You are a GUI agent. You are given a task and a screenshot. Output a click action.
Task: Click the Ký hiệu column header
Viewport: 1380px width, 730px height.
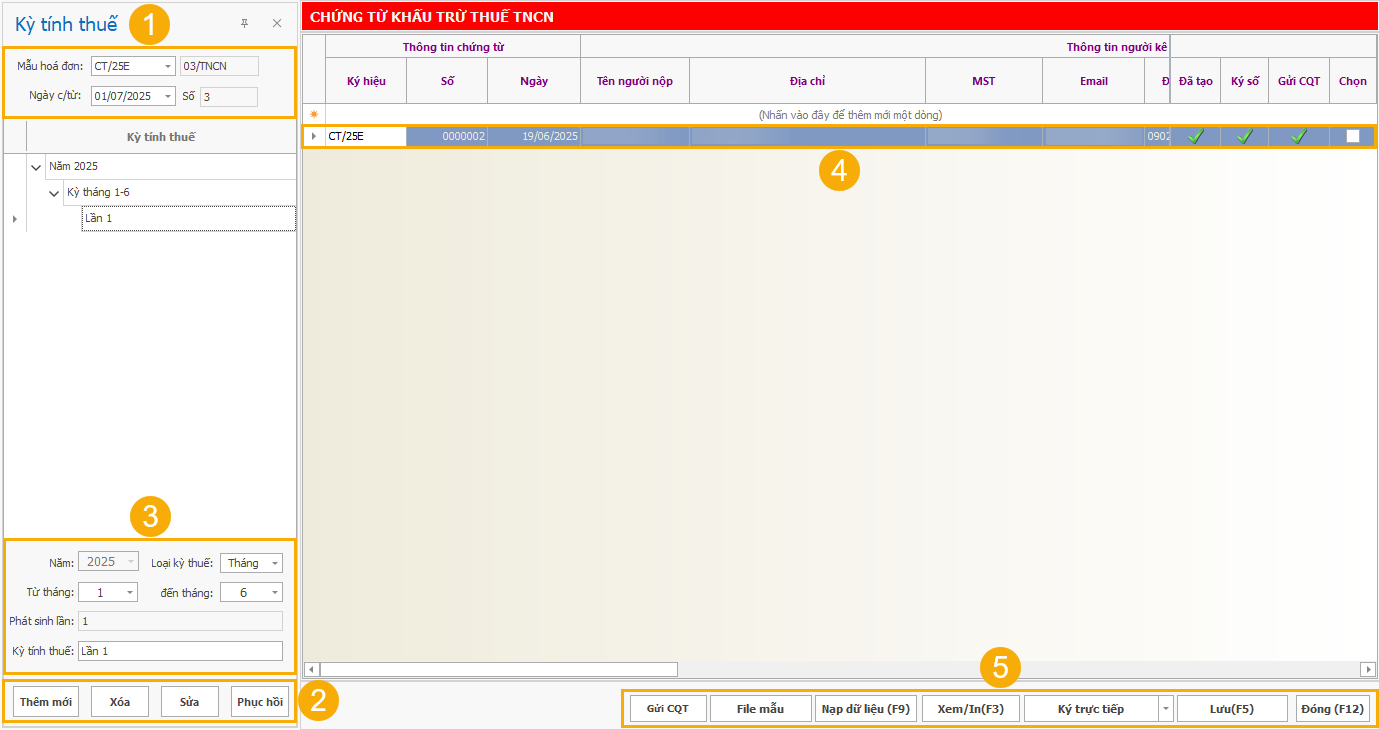pyautogui.click(x=366, y=81)
